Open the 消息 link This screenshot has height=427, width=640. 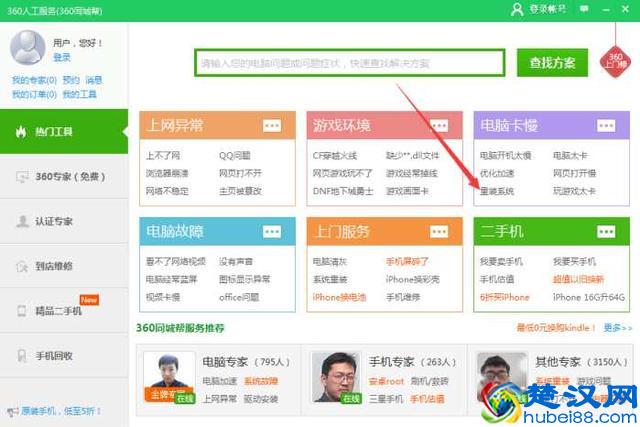point(94,80)
